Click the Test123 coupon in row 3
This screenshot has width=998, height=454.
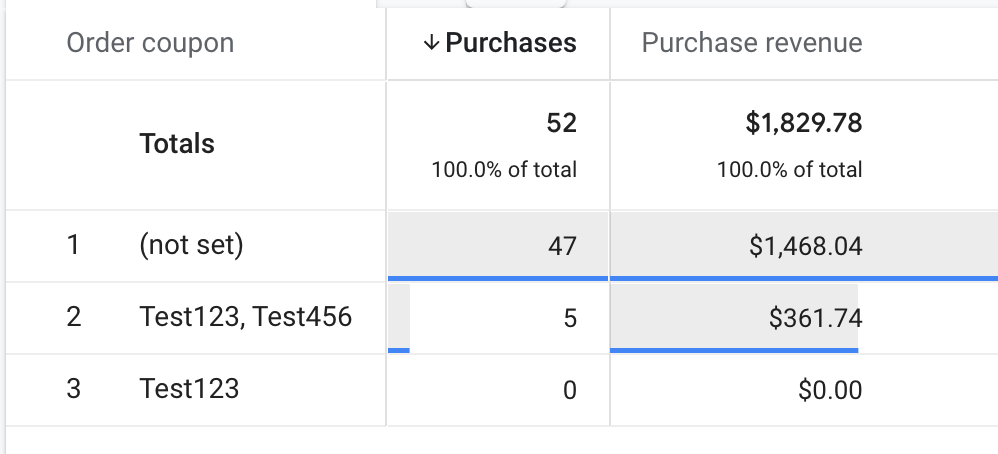point(189,388)
